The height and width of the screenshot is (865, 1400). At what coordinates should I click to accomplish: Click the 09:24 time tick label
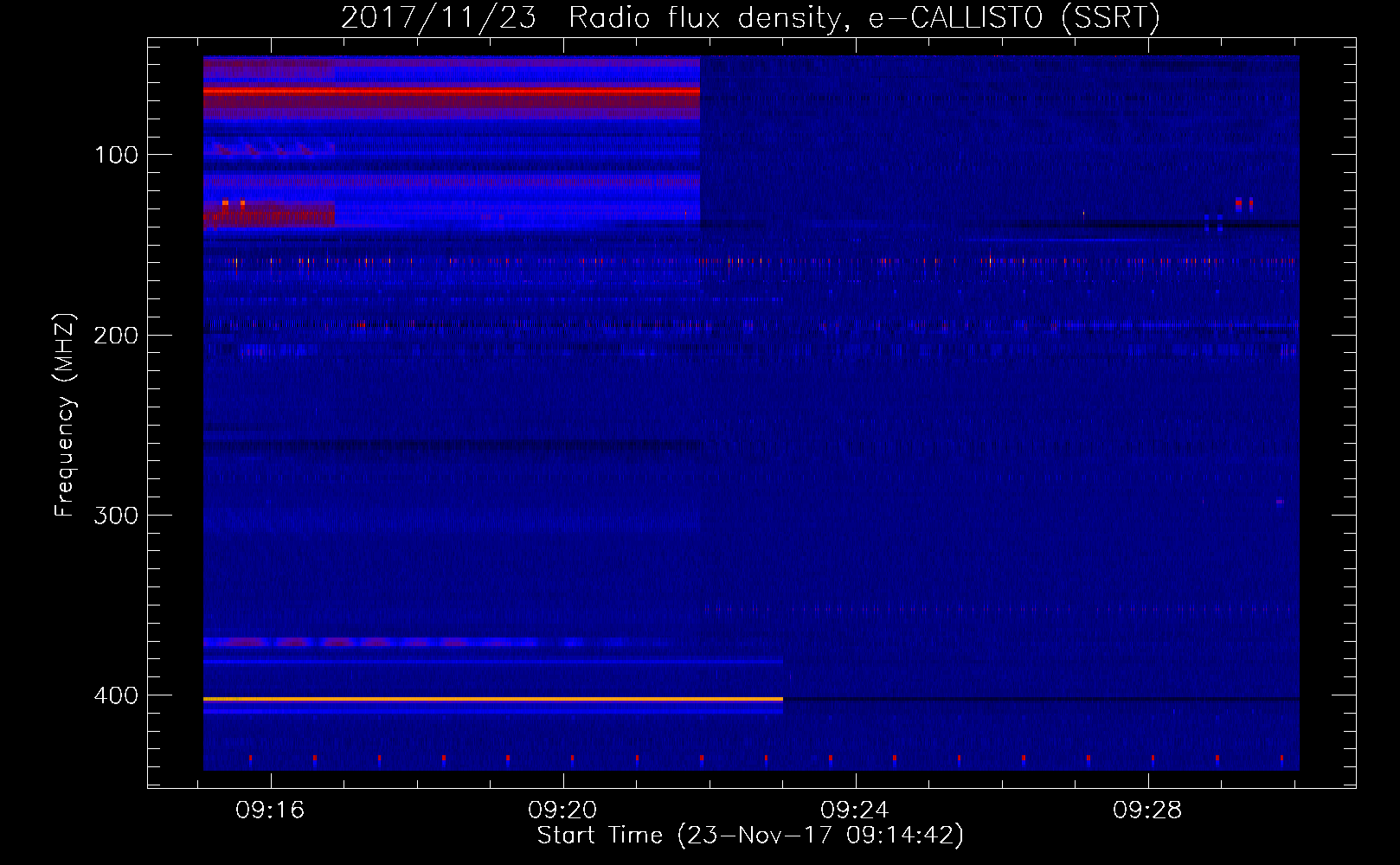tap(855, 811)
